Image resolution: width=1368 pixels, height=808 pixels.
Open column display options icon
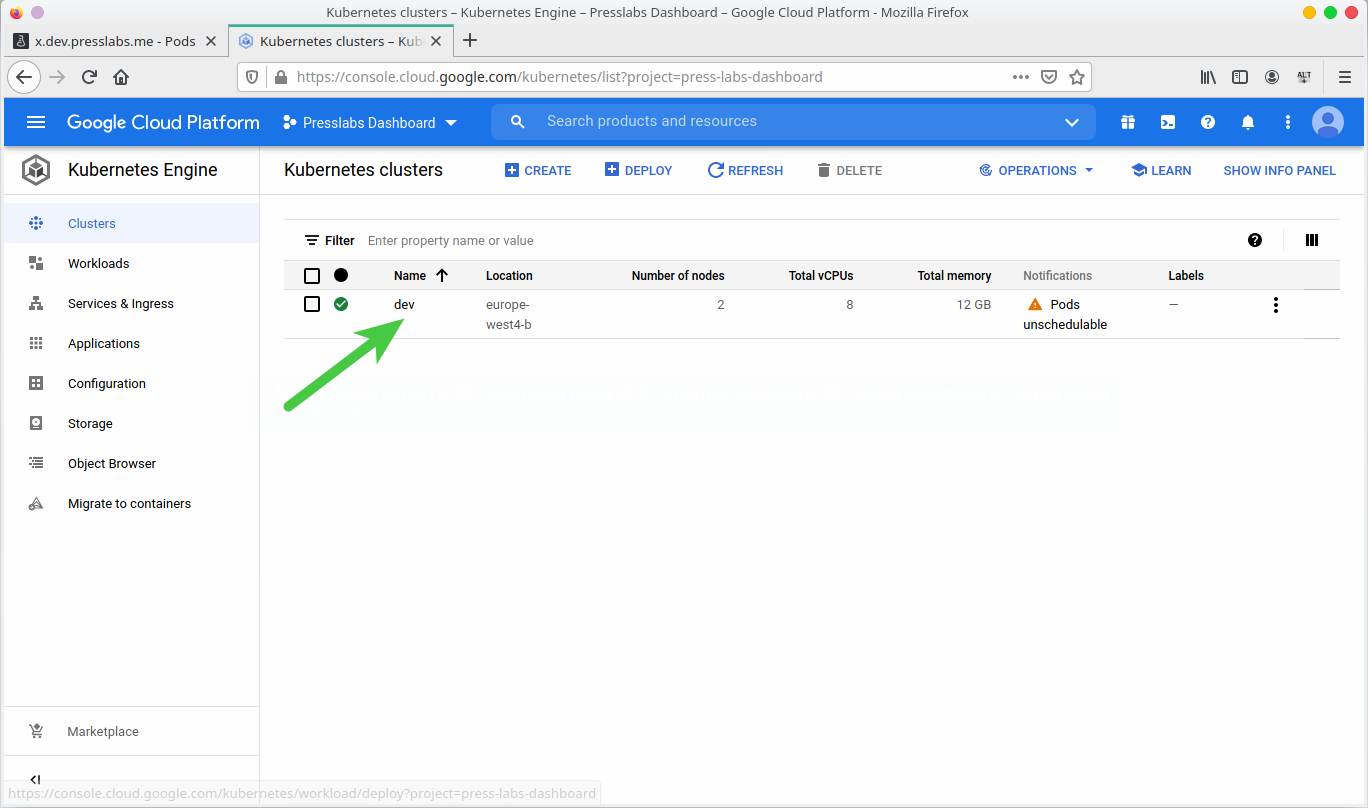(x=1312, y=240)
